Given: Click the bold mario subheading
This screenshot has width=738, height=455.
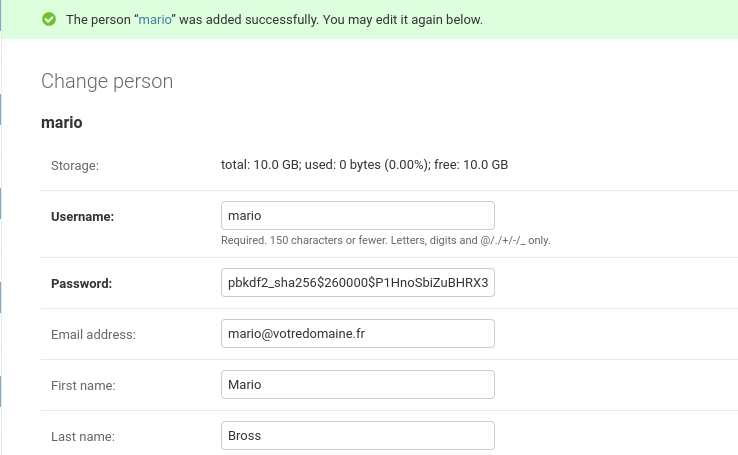Looking at the screenshot, I should pyautogui.click(x=62, y=122).
